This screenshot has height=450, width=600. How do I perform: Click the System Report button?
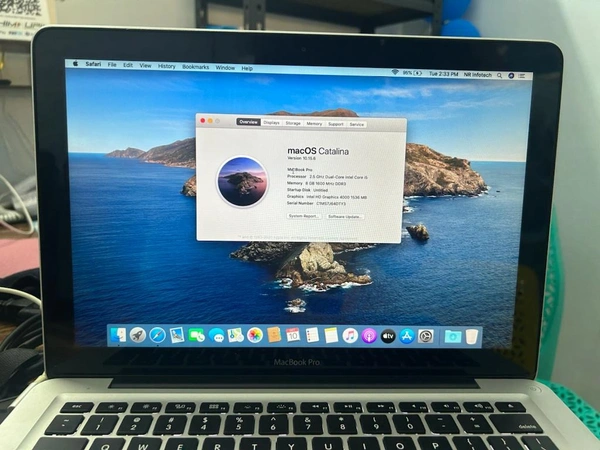pyautogui.click(x=303, y=216)
